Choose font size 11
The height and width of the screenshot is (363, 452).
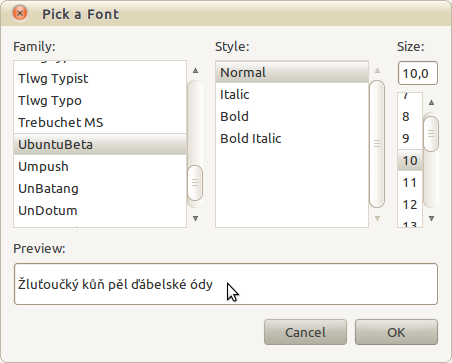[x=410, y=182]
